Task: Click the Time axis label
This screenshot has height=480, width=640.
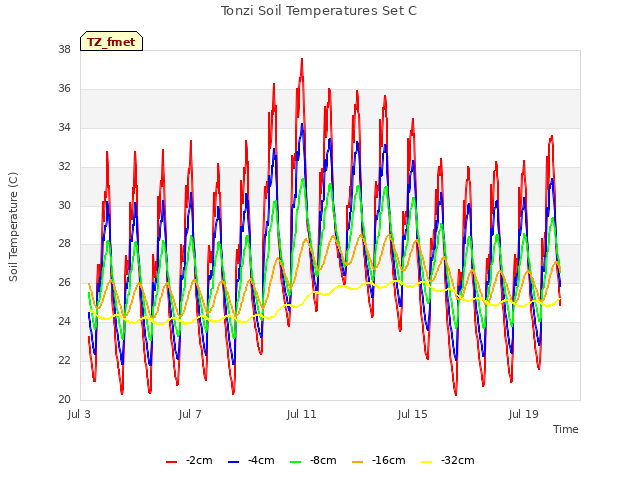Action: click(566, 429)
